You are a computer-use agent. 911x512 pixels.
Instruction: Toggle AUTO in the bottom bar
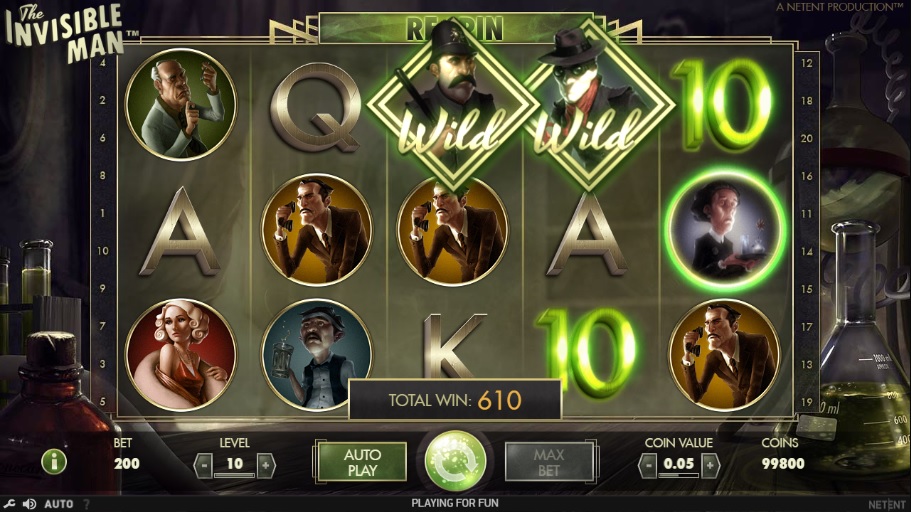[x=59, y=504]
